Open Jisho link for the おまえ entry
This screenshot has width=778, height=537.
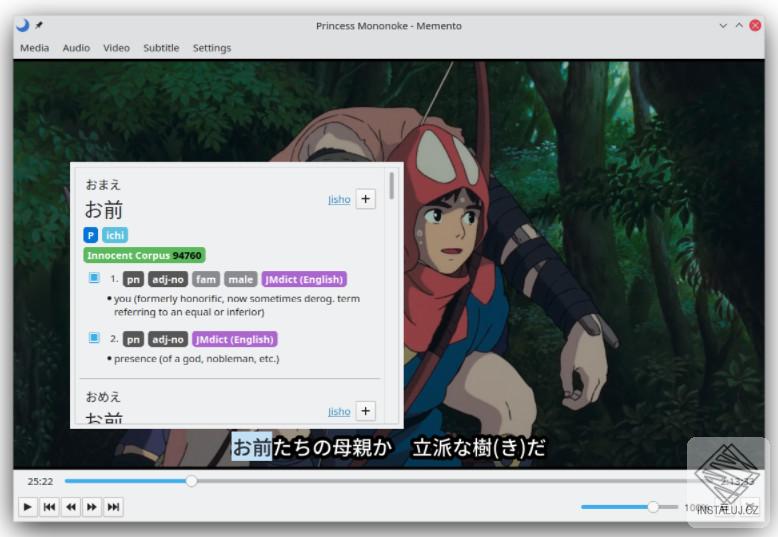(339, 200)
